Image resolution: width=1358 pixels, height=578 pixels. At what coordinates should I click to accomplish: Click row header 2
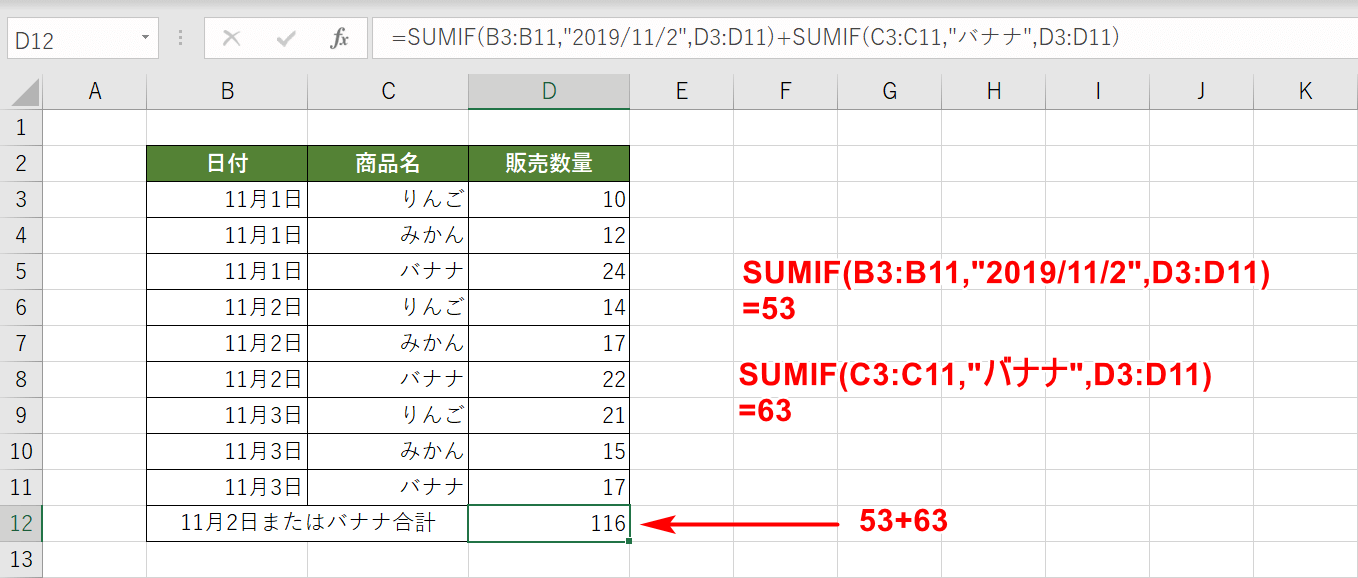pos(22,163)
